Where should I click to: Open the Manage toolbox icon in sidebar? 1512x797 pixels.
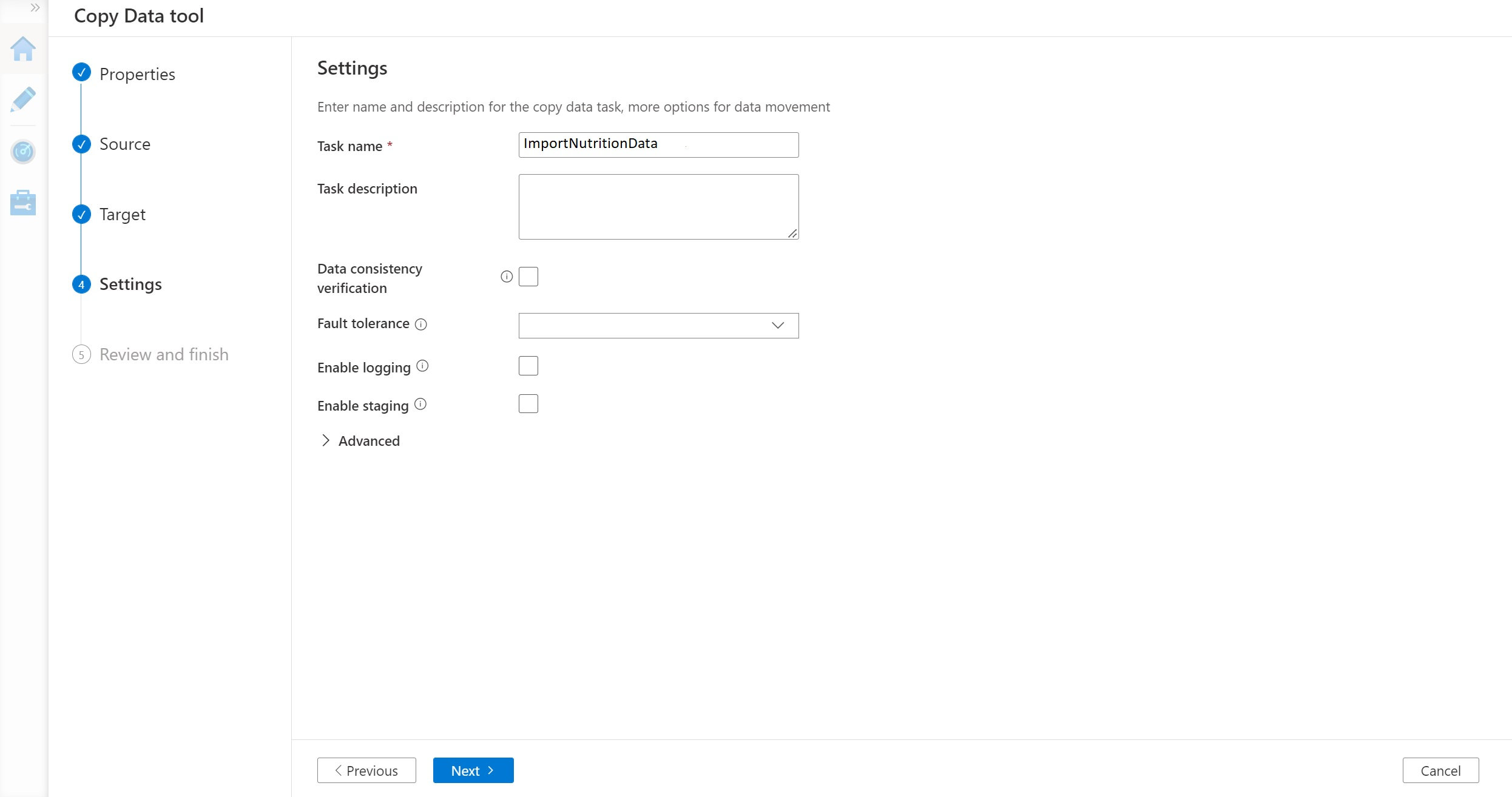coord(23,202)
